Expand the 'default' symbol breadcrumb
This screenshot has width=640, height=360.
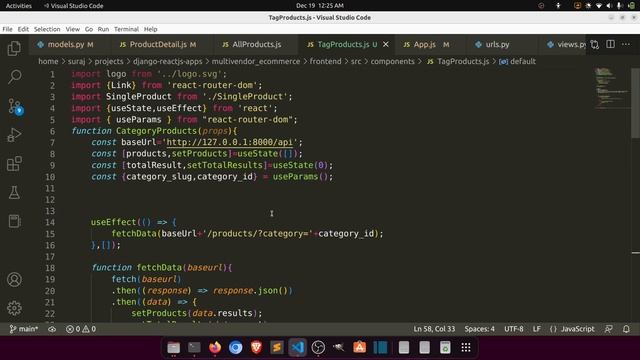click(518, 61)
